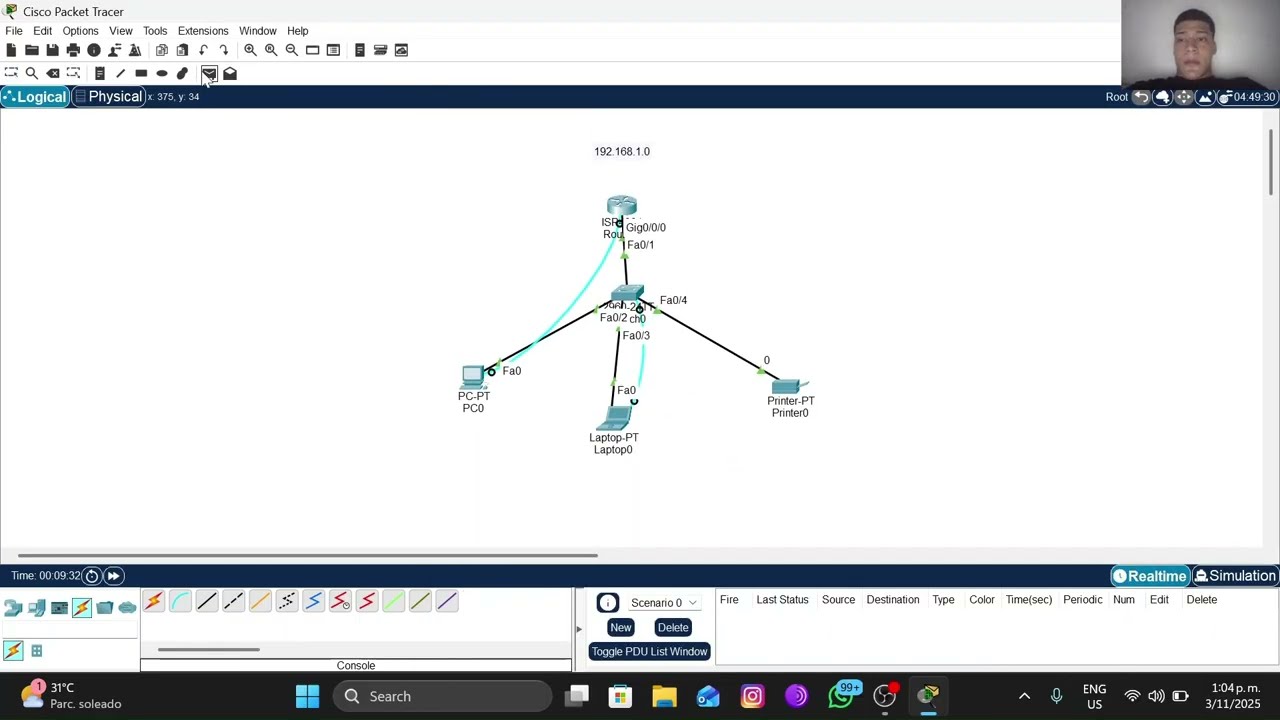Open WhatsApp from taskbar
This screenshot has height=720, width=1280.
coord(841,696)
